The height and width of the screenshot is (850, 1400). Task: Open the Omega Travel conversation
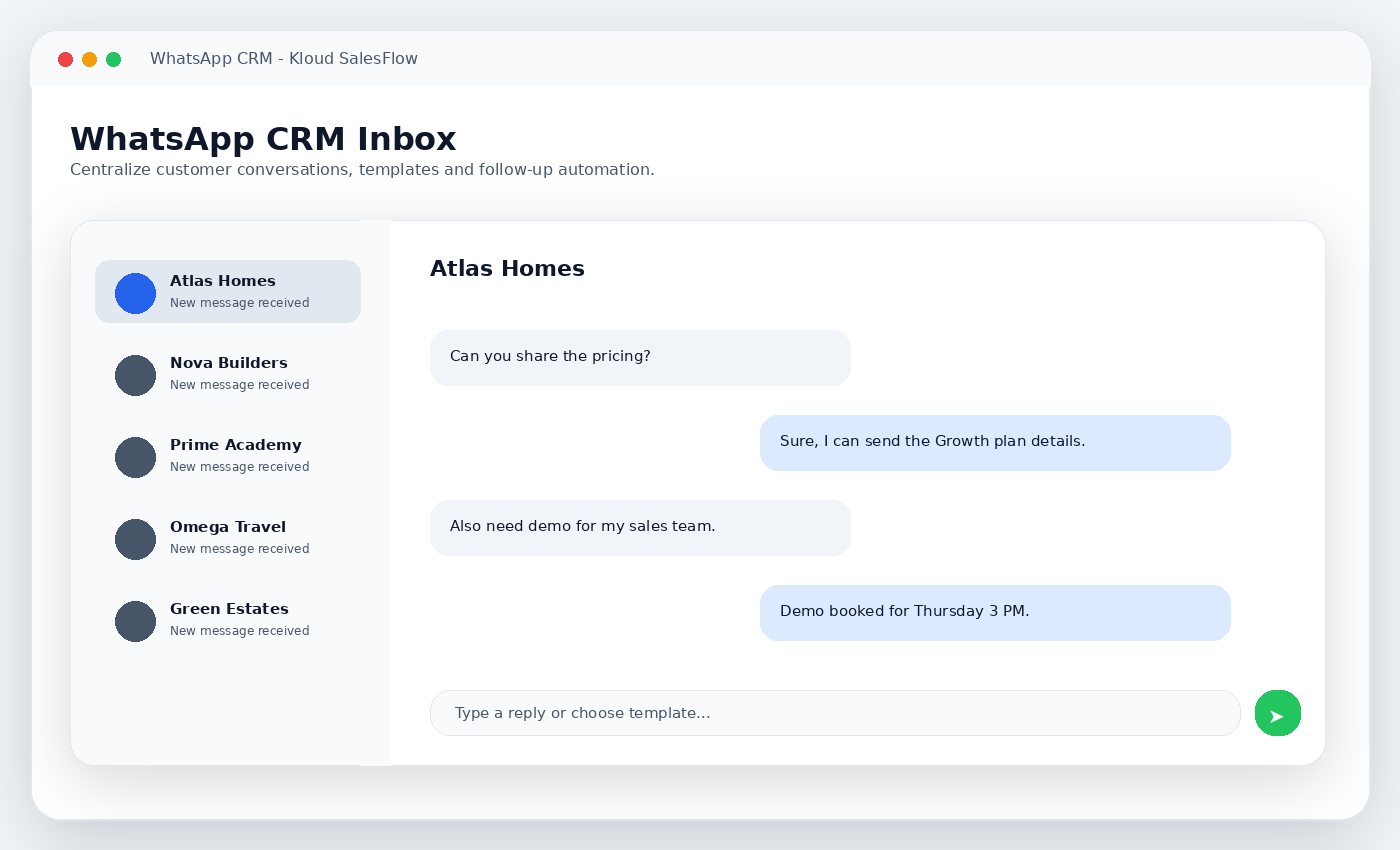coord(228,537)
